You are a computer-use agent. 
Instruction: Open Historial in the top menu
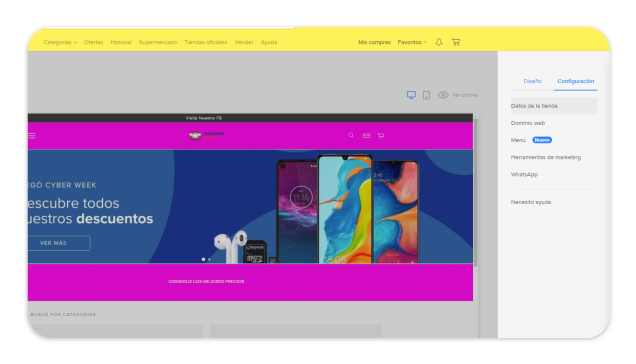tap(121, 42)
